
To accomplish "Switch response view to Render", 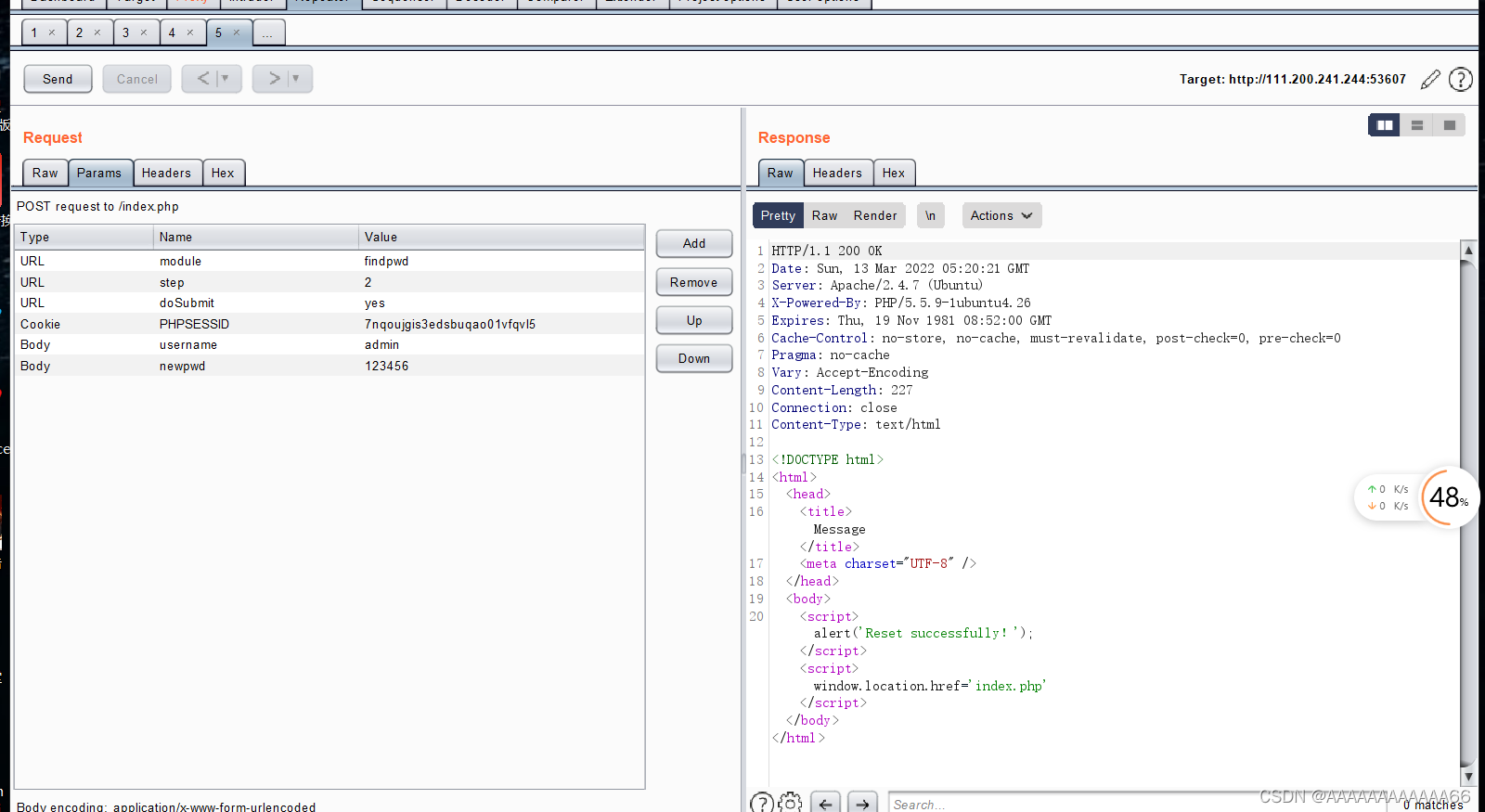I will click(875, 215).
